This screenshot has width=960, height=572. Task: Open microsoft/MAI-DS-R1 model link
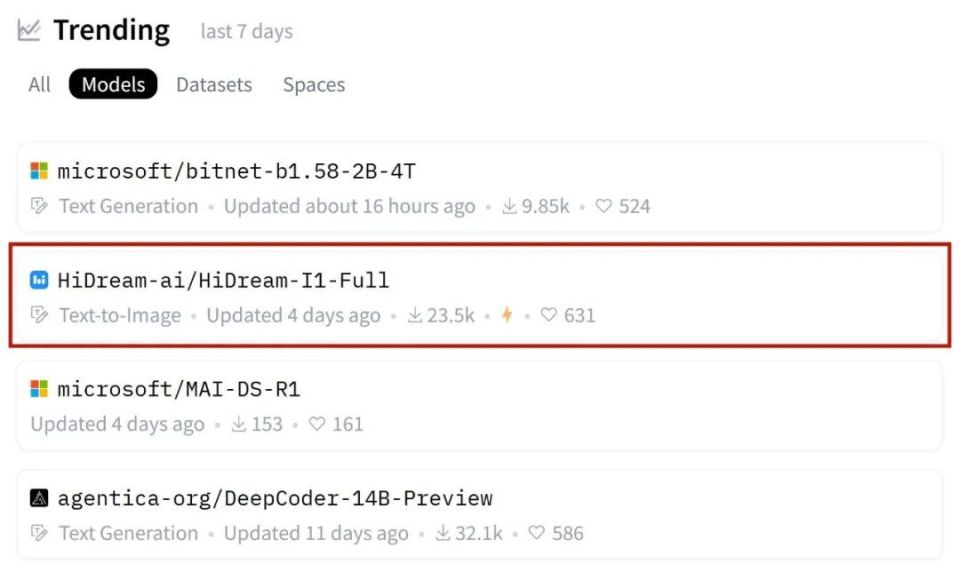click(x=179, y=389)
